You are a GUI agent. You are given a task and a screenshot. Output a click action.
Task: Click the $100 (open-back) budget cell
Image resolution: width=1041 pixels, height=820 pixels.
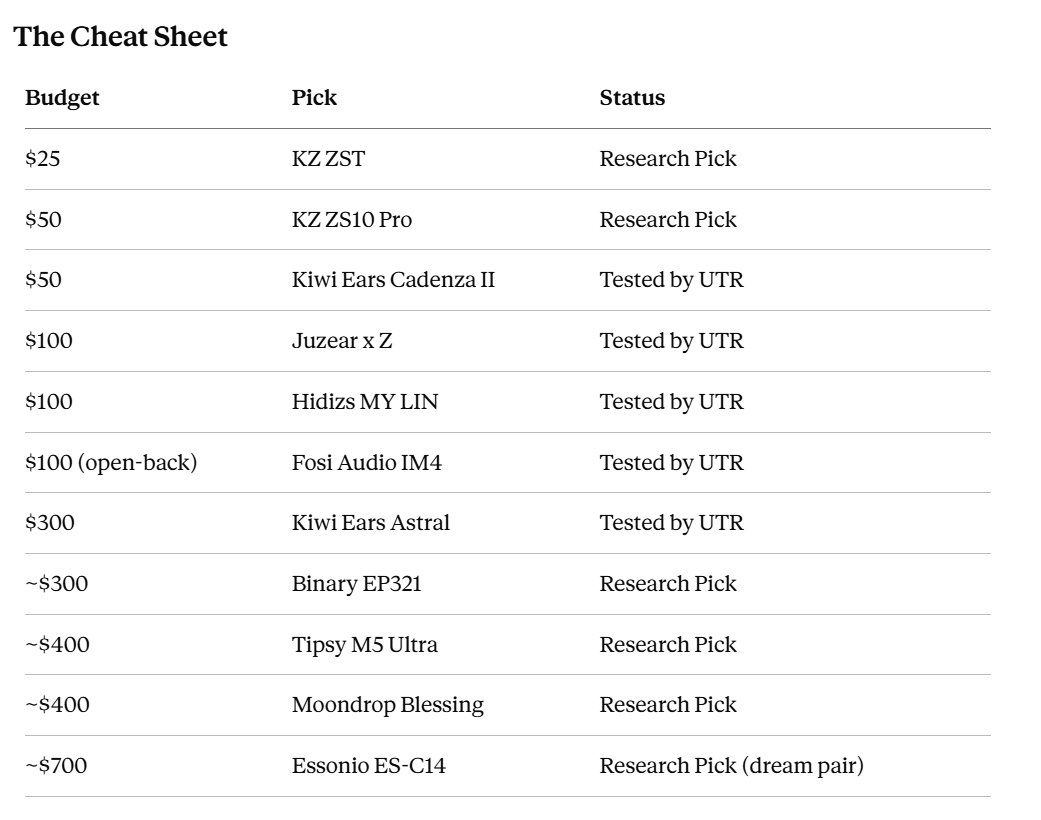(x=111, y=463)
